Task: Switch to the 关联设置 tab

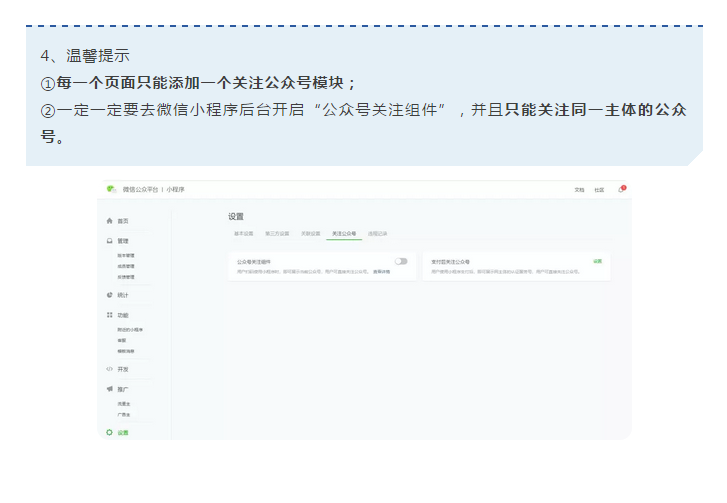Action: coord(311,234)
